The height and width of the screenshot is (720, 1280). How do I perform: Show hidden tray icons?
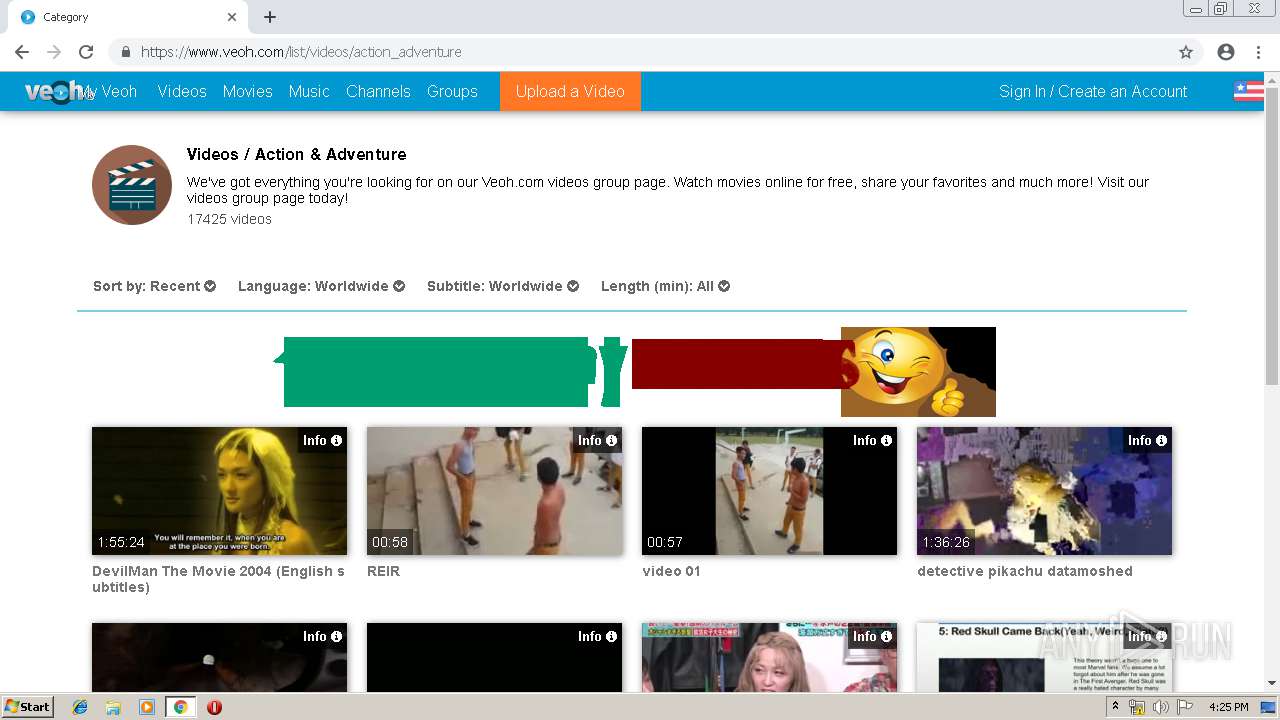point(1115,707)
